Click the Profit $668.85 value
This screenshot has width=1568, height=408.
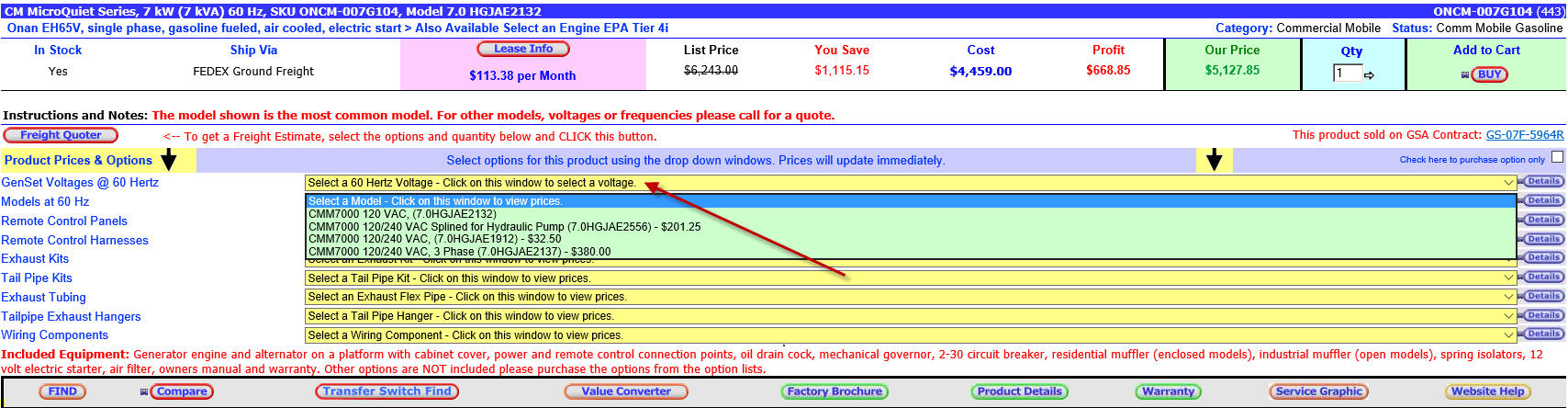point(1108,70)
